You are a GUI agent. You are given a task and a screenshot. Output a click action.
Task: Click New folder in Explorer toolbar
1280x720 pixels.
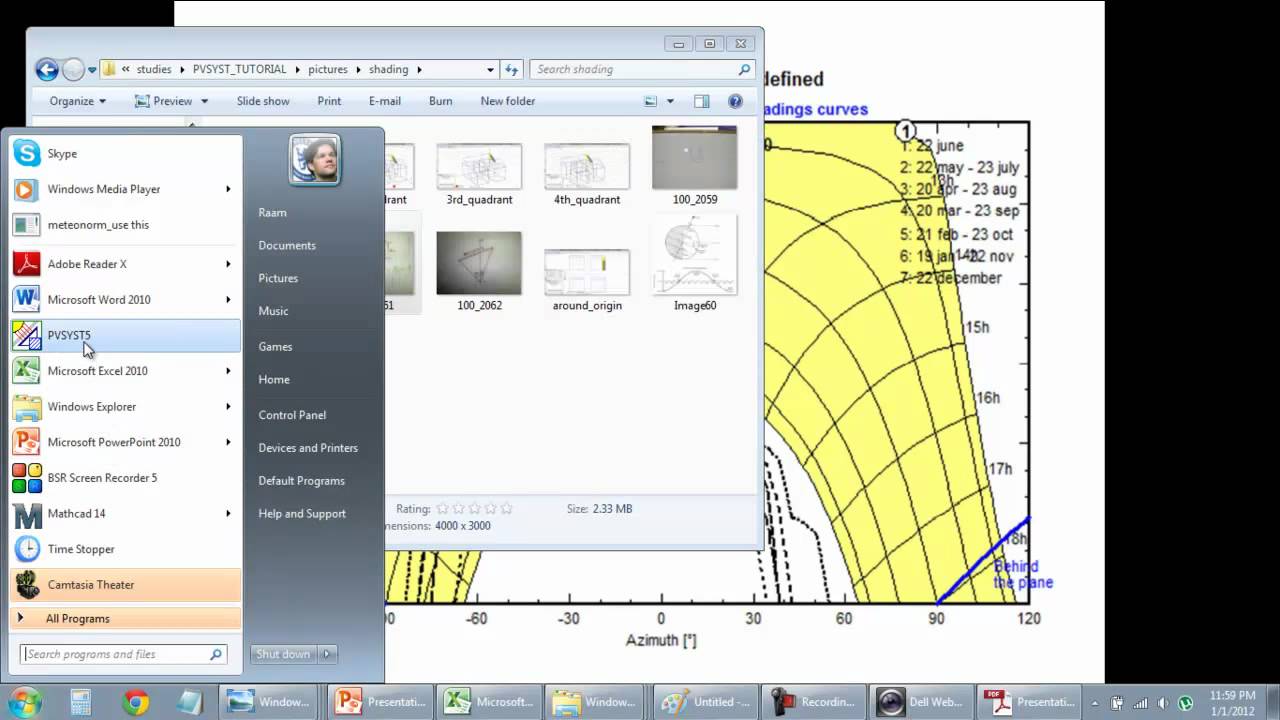point(508,101)
